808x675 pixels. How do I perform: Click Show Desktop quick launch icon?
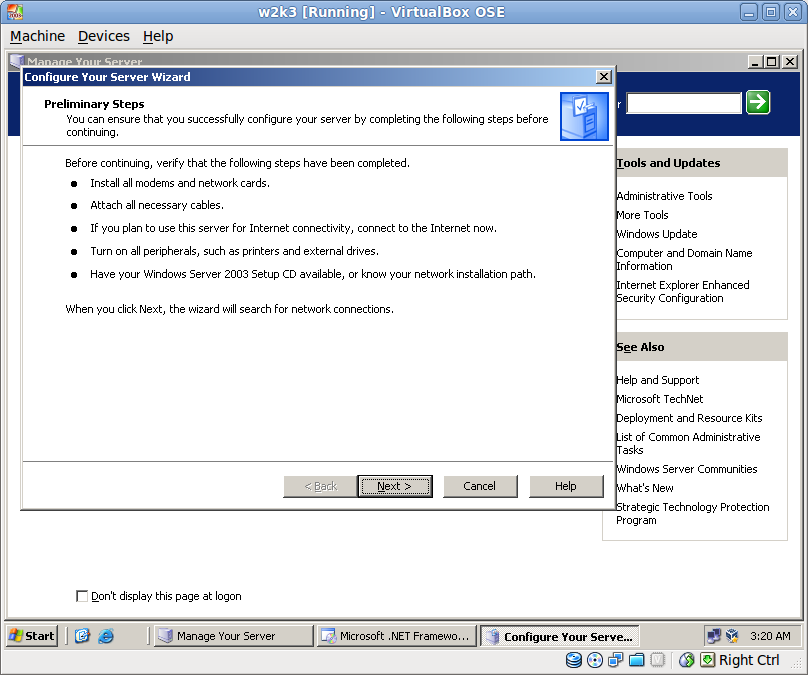[82, 636]
